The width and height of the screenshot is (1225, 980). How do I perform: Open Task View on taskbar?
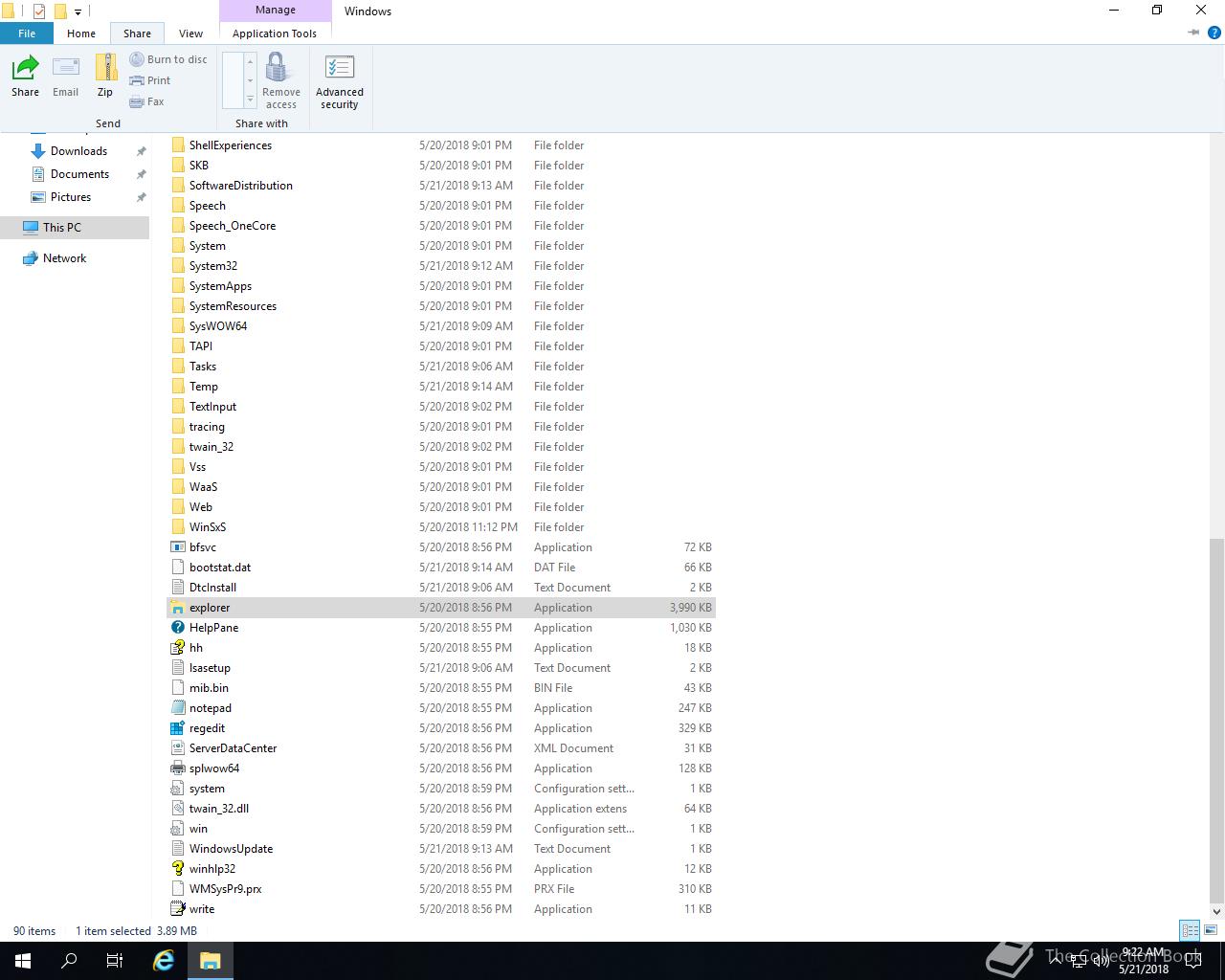click(x=115, y=961)
